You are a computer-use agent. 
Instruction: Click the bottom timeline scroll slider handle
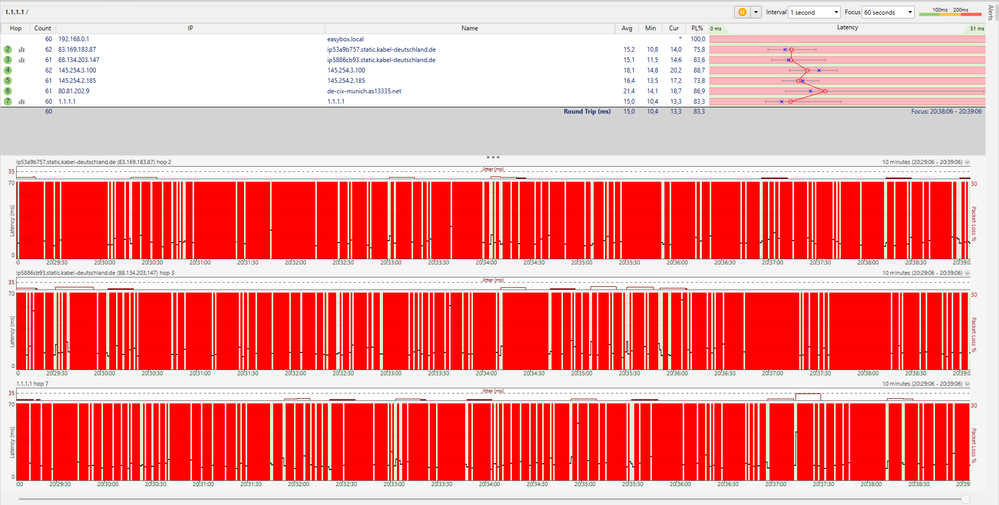coord(966,497)
